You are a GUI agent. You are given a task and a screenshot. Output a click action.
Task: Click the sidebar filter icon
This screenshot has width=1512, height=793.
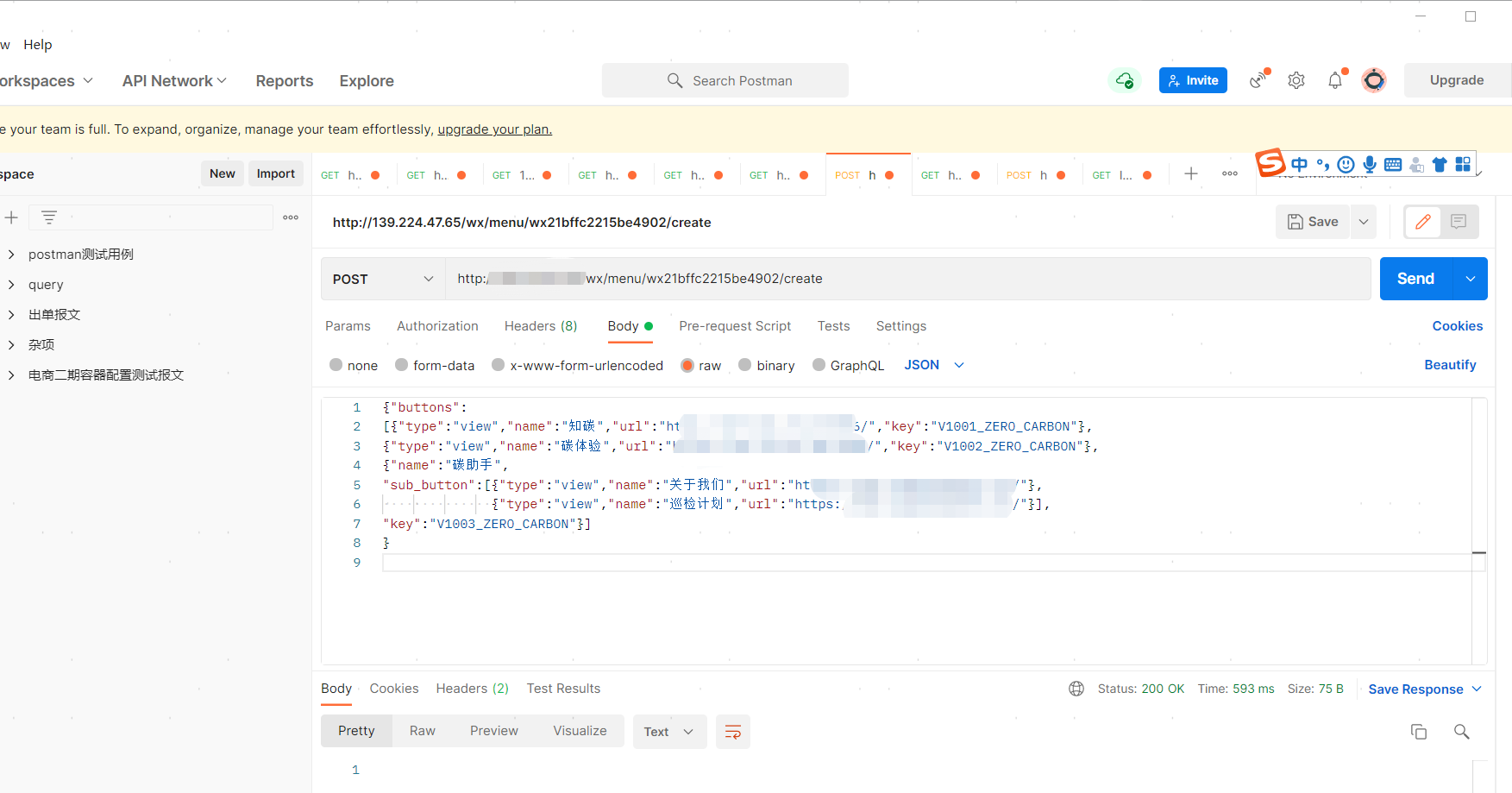49,217
